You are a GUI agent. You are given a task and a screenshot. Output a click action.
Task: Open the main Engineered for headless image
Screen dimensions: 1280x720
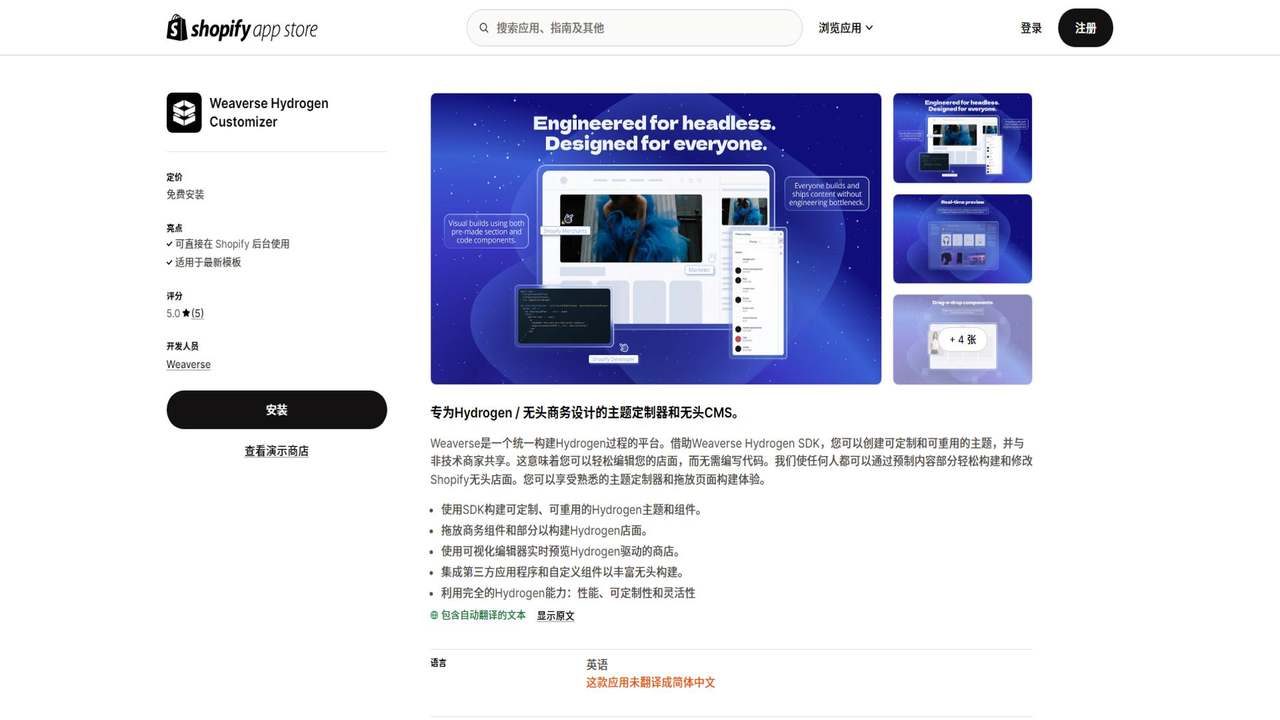tap(656, 239)
